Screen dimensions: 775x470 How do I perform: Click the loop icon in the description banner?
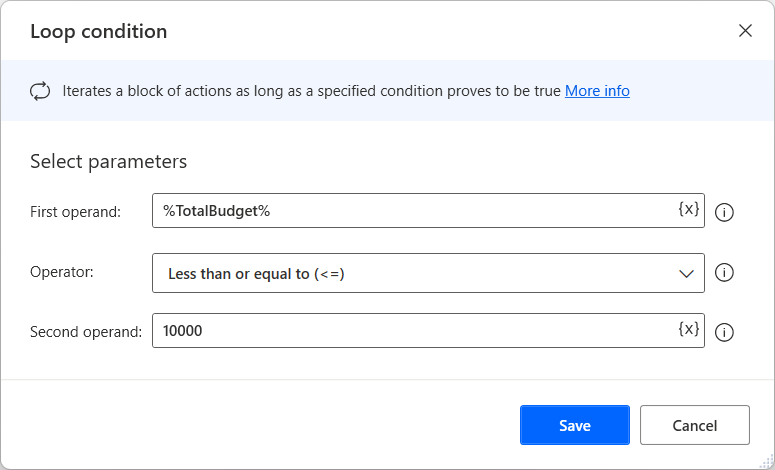[x=40, y=91]
